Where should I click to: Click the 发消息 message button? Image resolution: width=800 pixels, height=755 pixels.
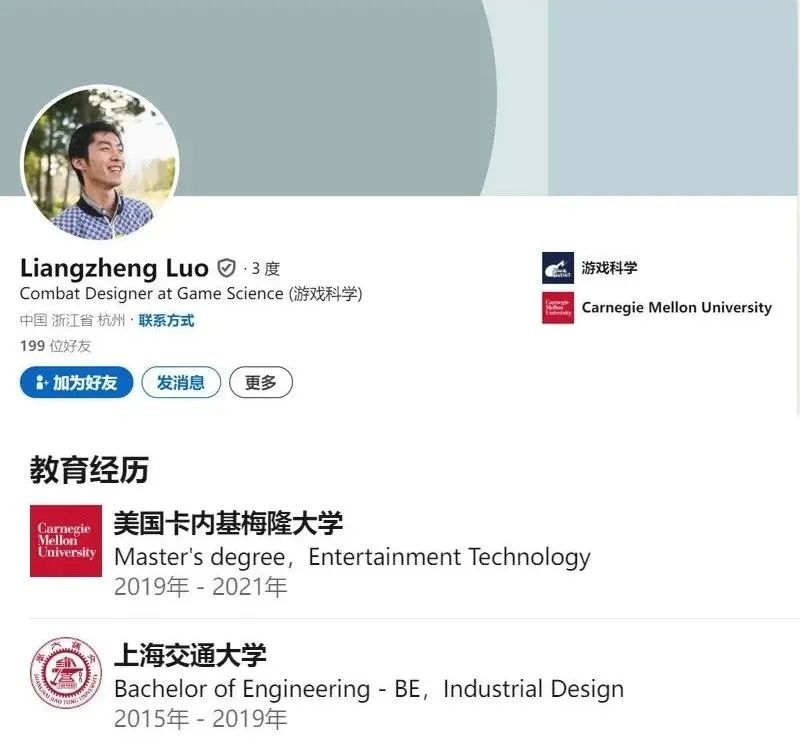pos(181,382)
